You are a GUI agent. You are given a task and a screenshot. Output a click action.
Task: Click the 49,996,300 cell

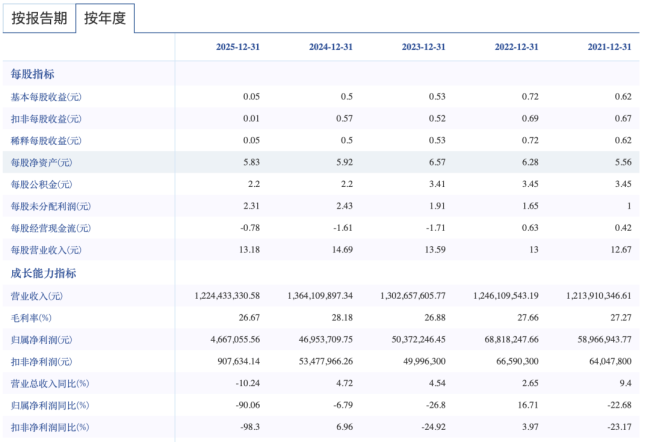tap(424, 362)
